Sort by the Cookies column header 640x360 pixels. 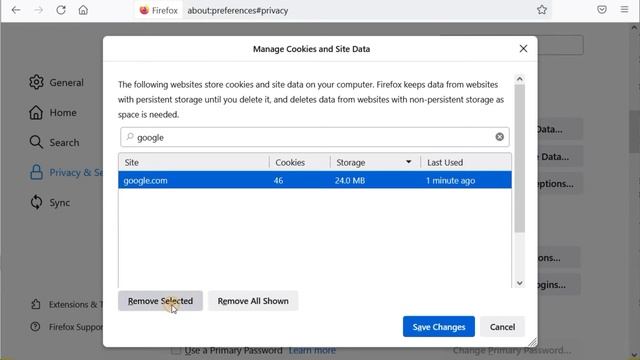(300, 162)
